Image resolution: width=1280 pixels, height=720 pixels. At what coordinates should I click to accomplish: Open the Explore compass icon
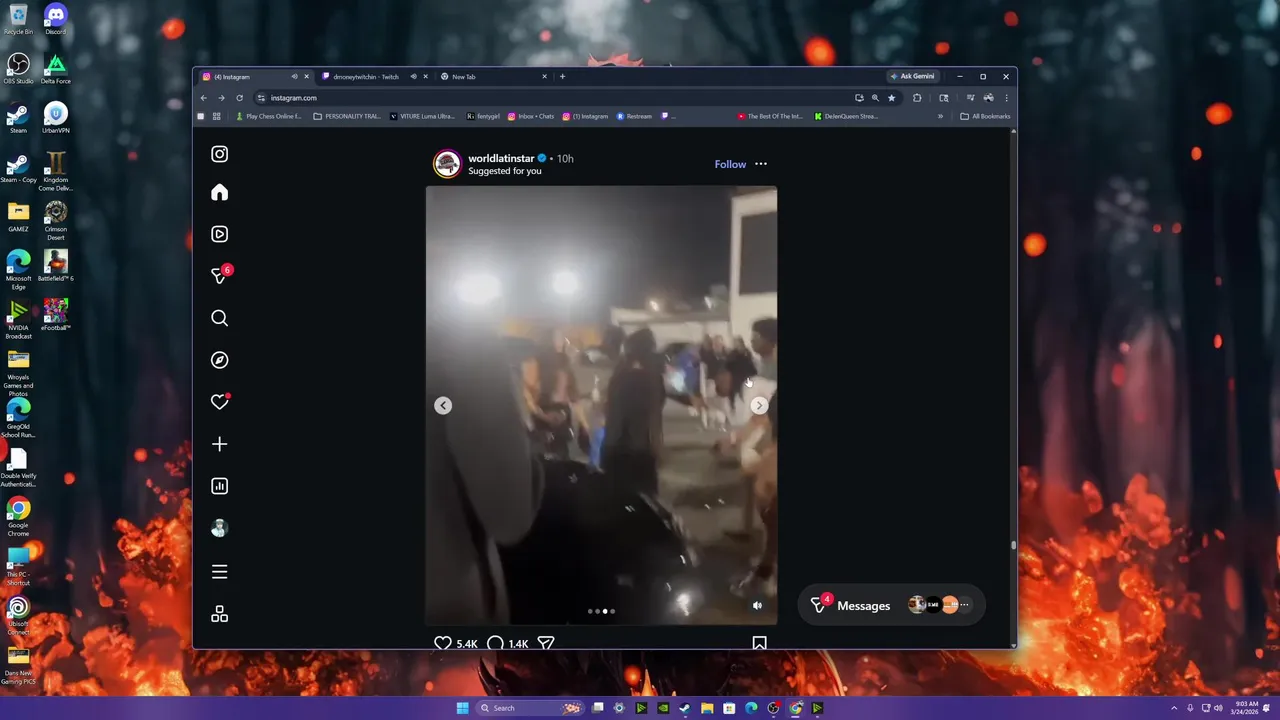tap(219, 360)
